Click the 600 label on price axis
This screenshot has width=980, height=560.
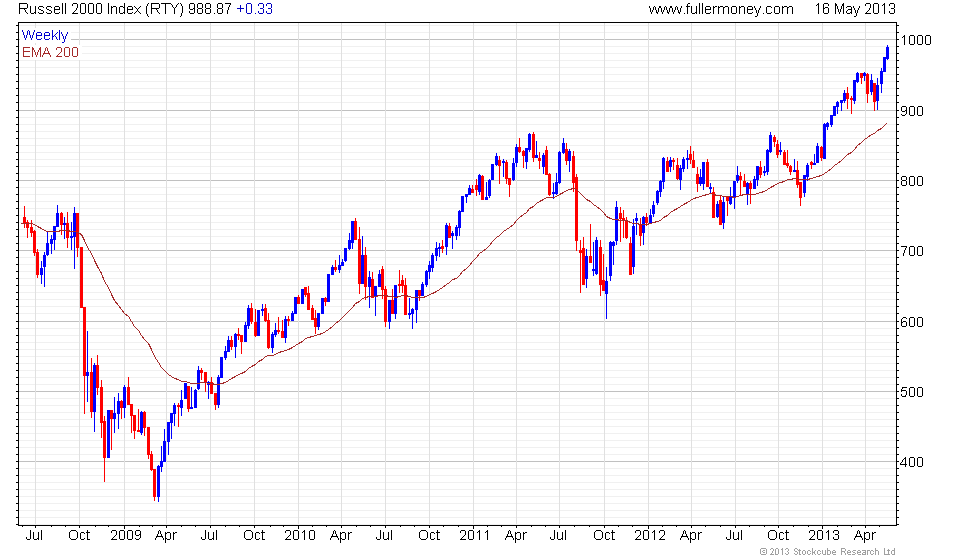912,322
